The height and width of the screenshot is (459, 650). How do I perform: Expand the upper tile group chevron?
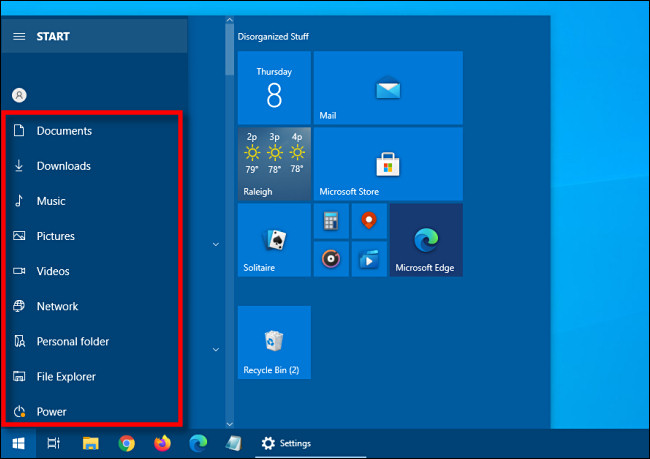coord(215,243)
